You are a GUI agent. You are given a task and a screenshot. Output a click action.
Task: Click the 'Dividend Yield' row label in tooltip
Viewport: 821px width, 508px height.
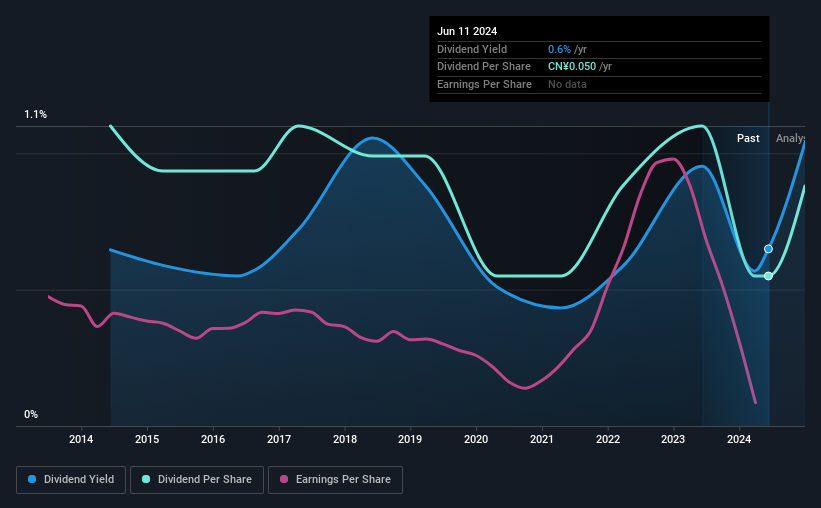(x=472, y=49)
